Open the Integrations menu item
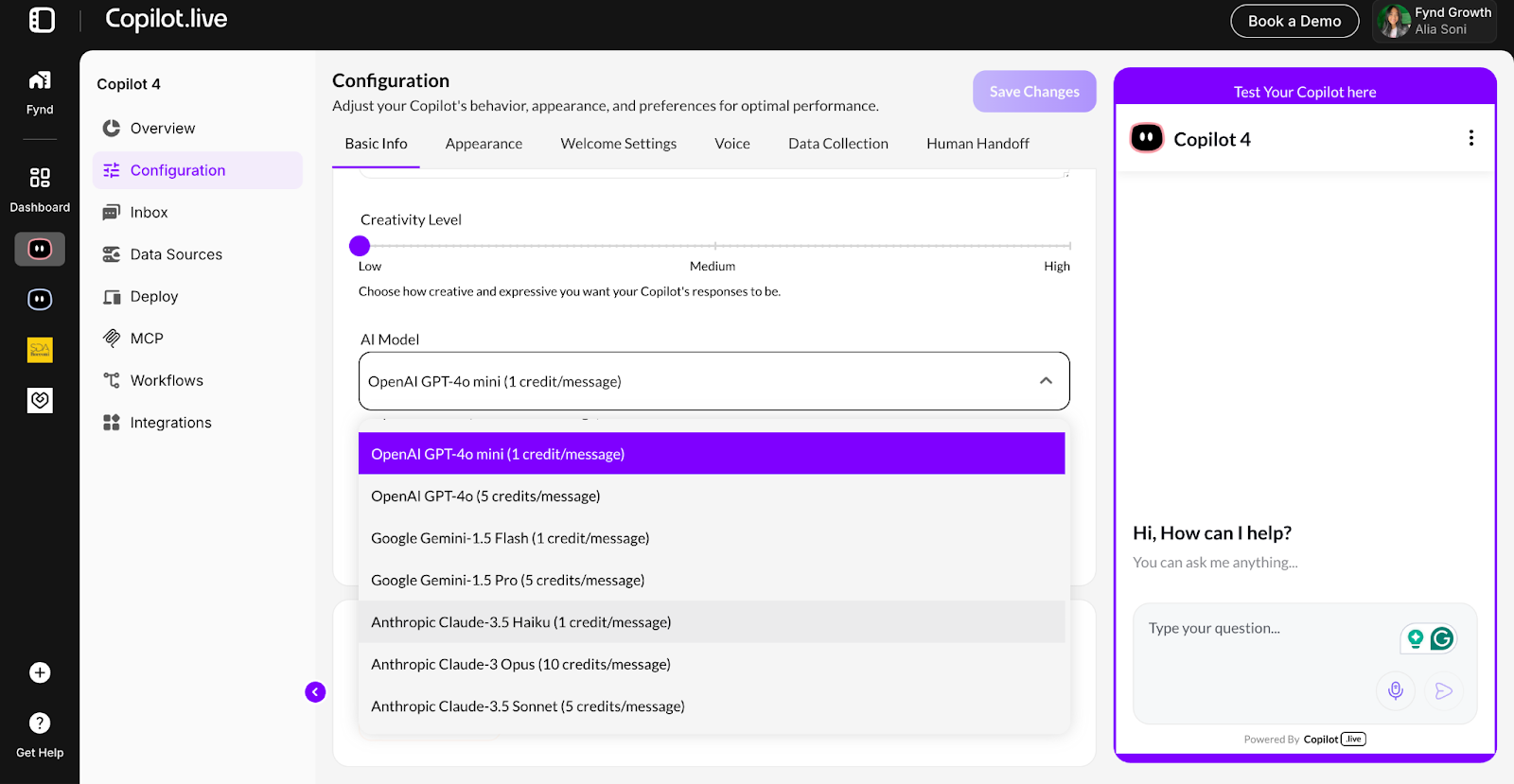The height and width of the screenshot is (784, 1514). [x=198, y=423]
